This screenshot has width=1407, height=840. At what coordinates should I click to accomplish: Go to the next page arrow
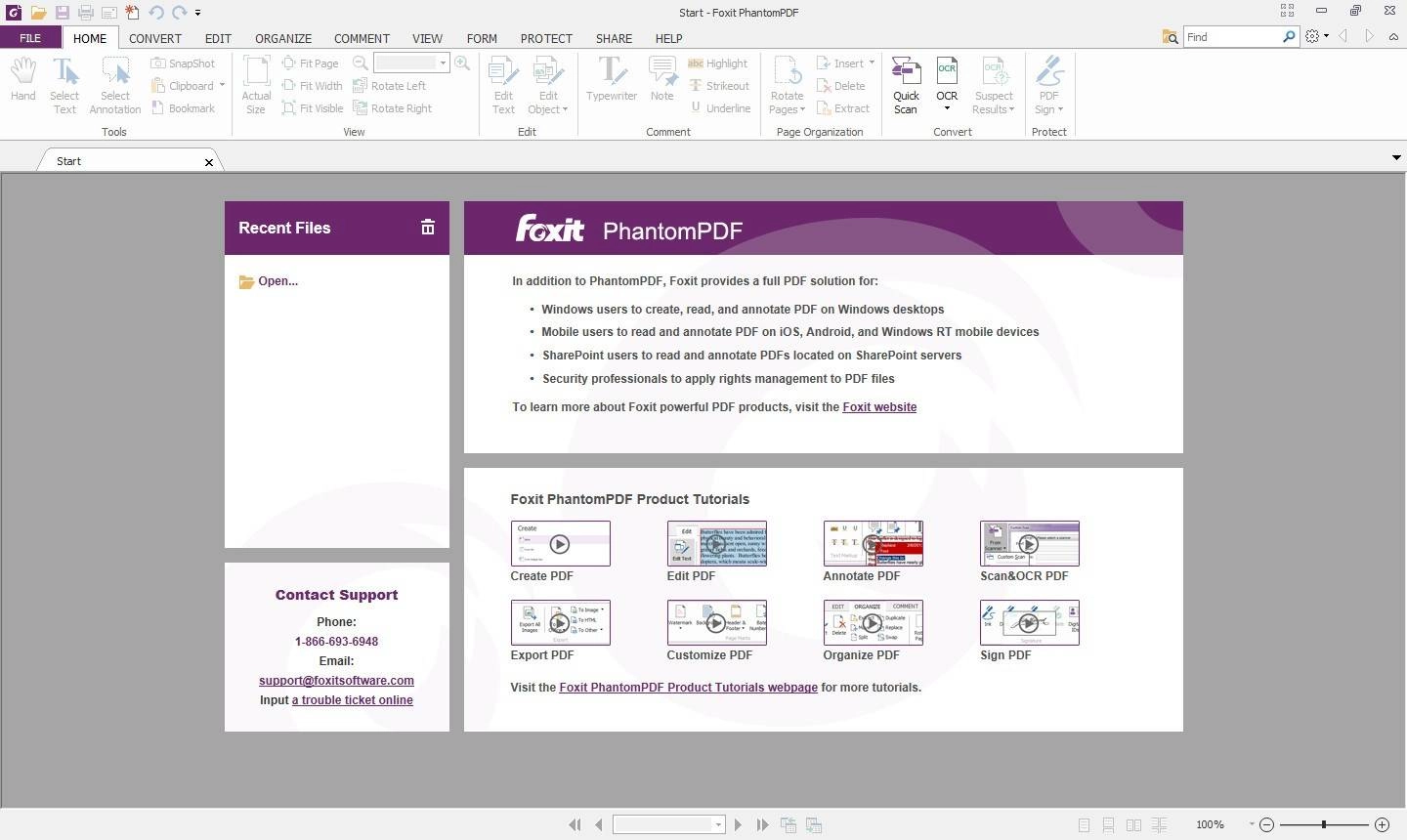[738, 825]
